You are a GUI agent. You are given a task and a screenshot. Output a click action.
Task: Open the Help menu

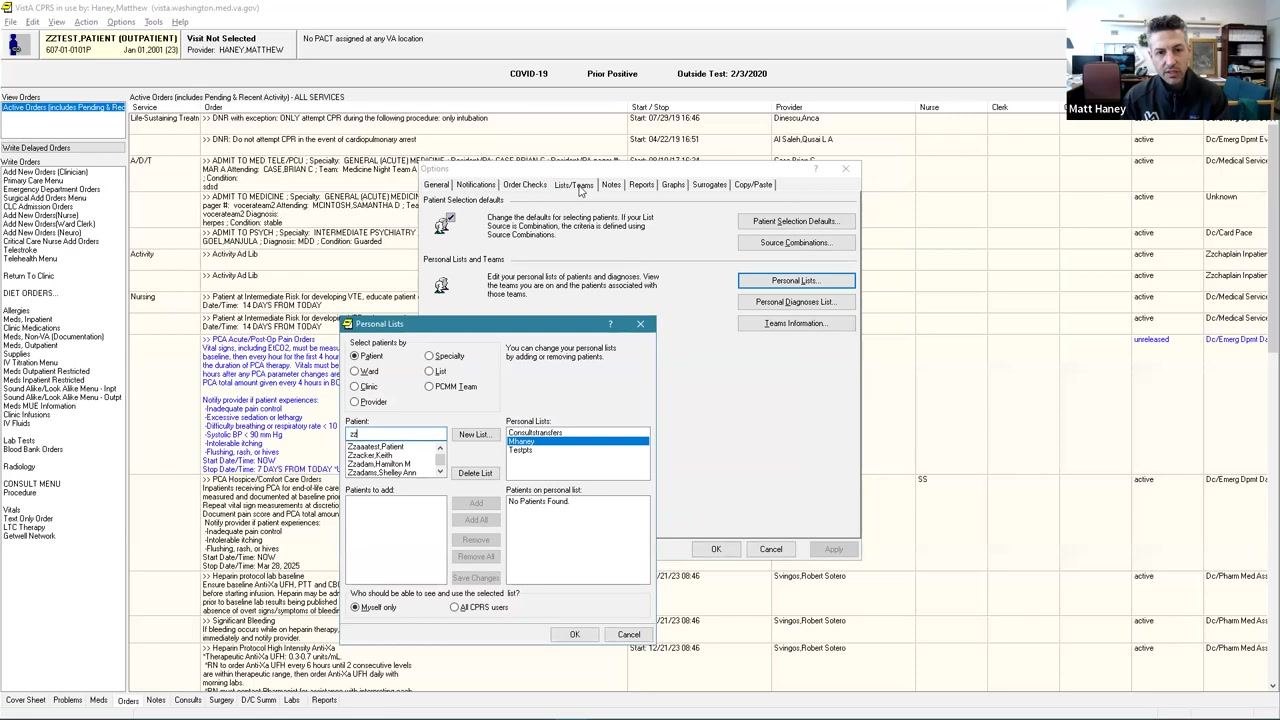pyautogui.click(x=180, y=22)
